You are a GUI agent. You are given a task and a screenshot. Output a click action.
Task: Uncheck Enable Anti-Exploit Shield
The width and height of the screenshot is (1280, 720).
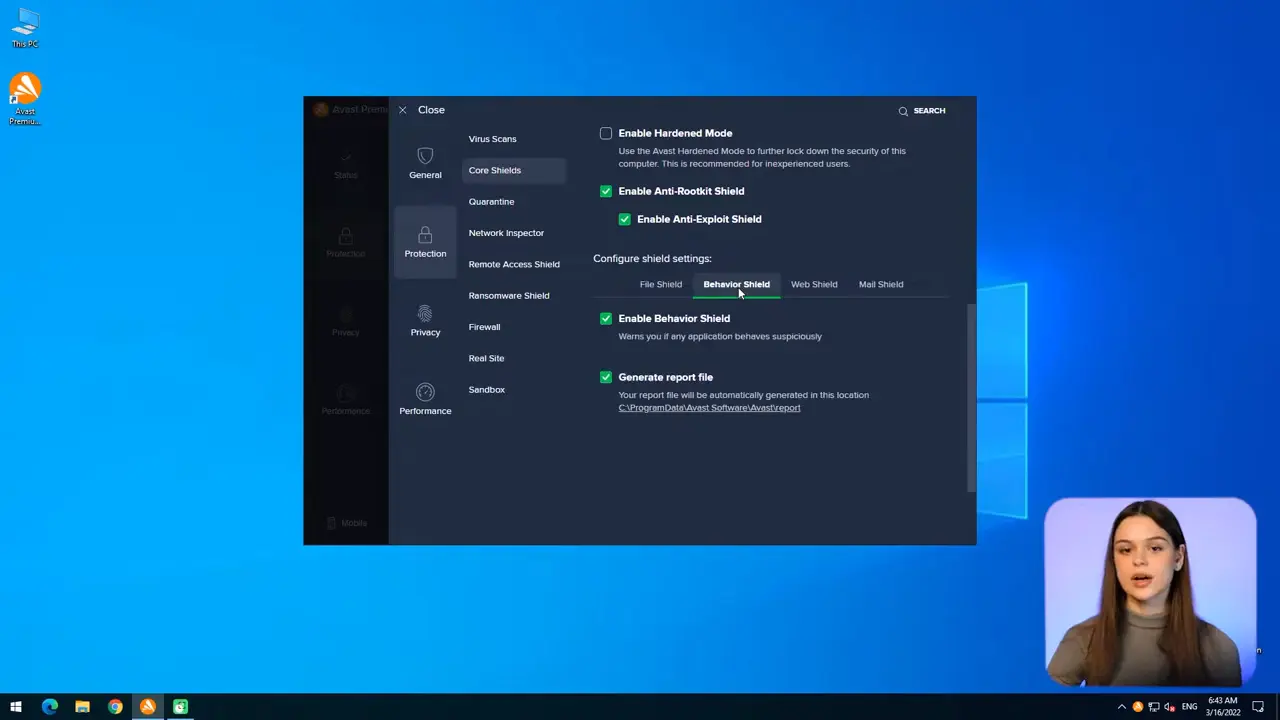pyautogui.click(x=625, y=219)
